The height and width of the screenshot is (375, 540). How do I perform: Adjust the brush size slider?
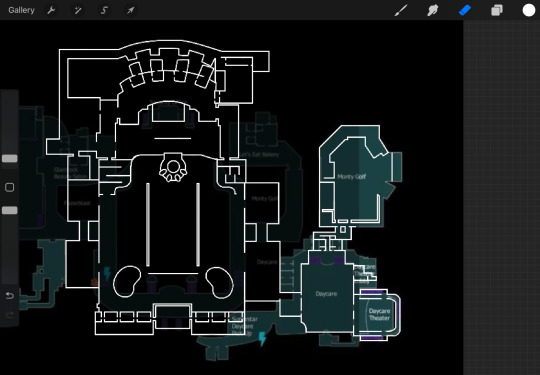coord(10,158)
